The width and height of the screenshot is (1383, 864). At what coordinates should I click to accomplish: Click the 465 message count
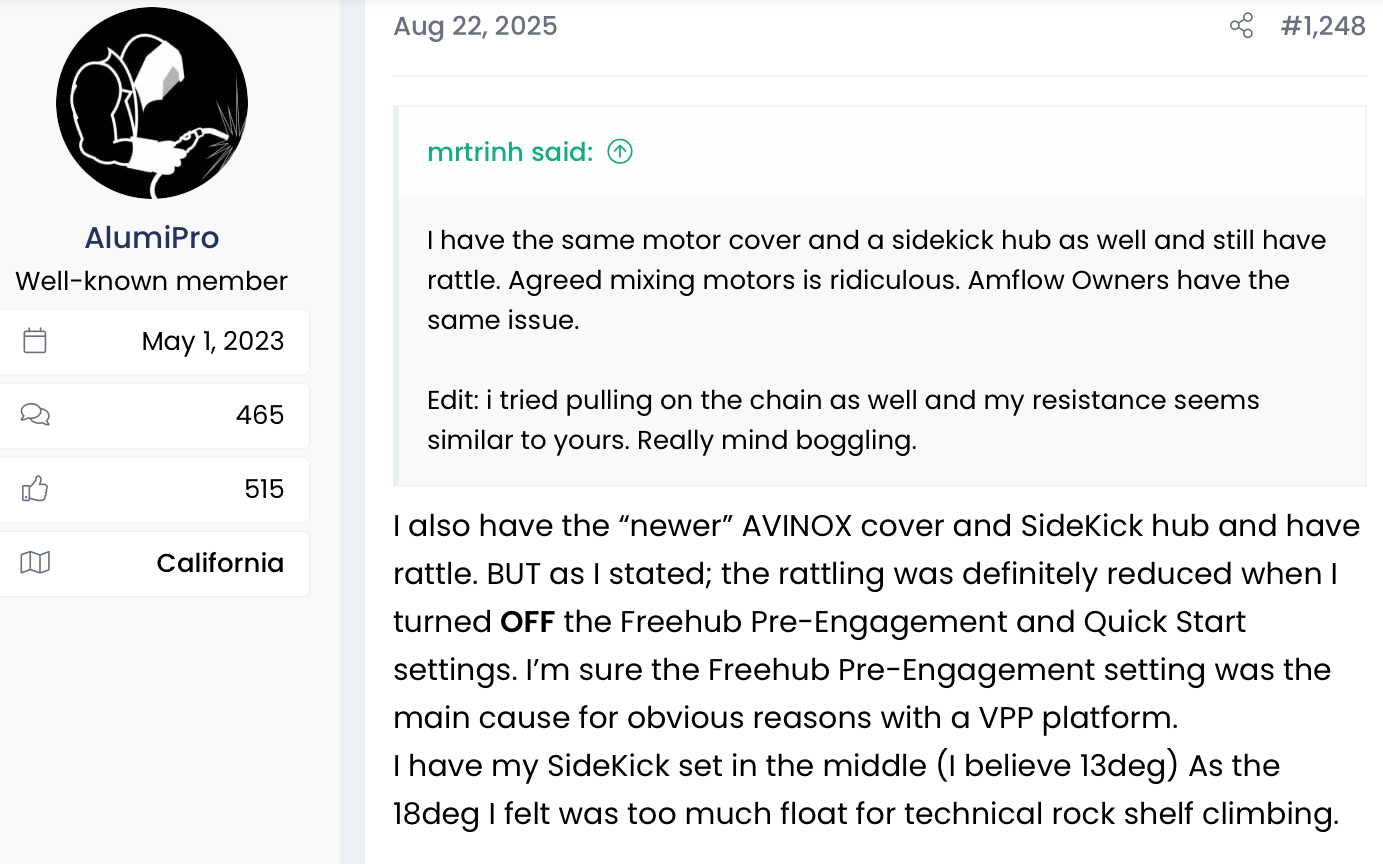click(260, 415)
